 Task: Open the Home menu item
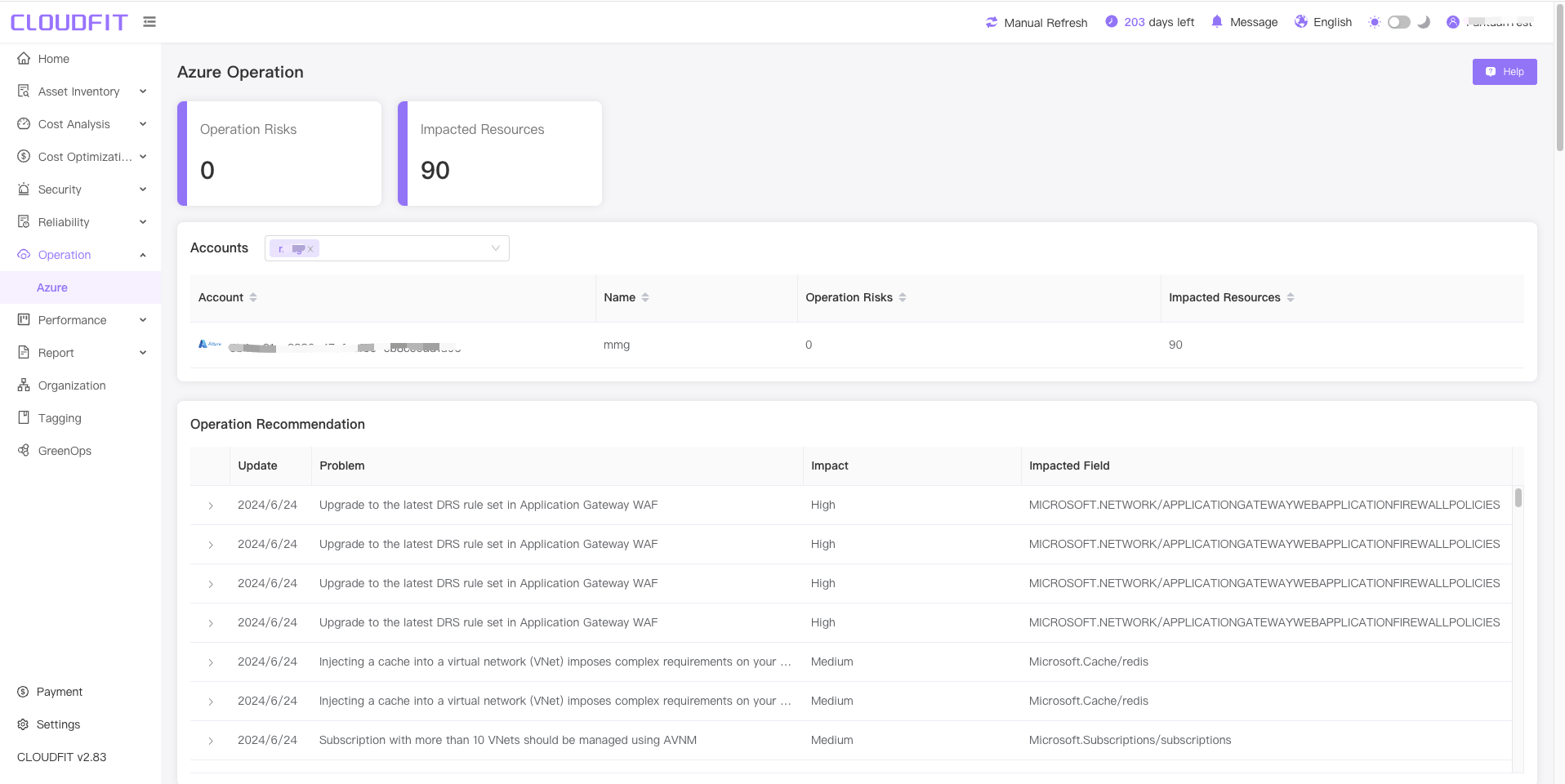(80, 59)
